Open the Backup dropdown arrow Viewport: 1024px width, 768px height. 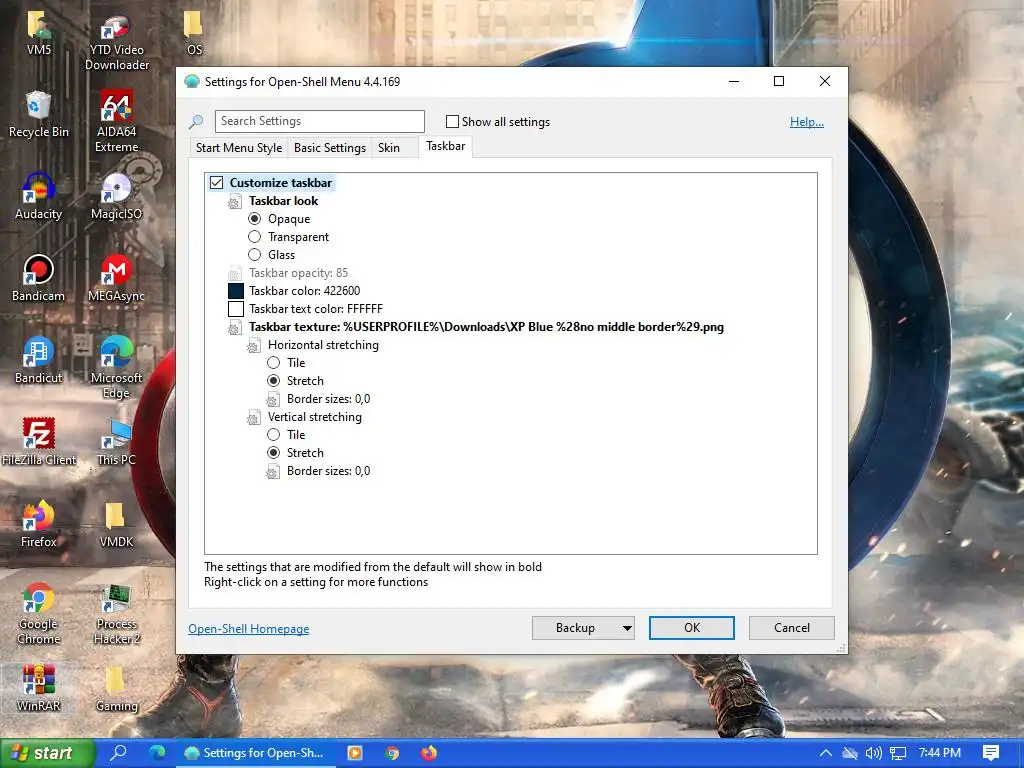click(x=627, y=628)
